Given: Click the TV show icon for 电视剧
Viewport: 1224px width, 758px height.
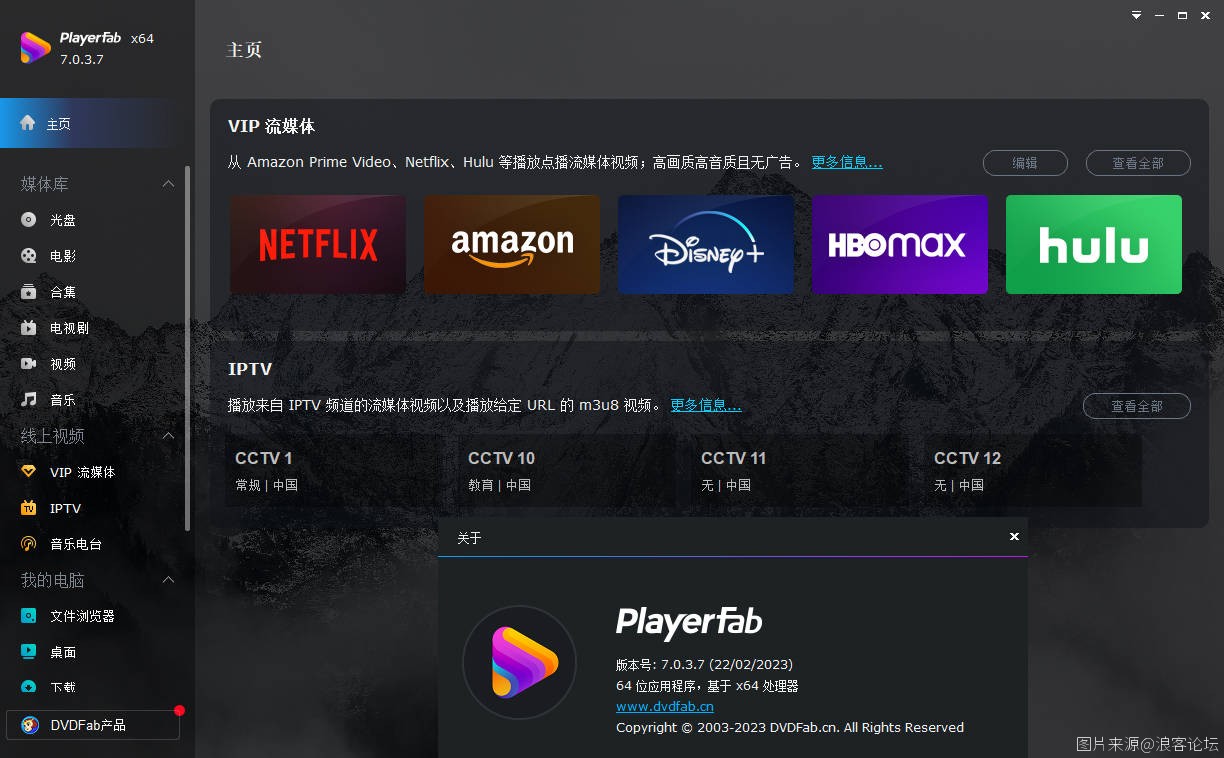Looking at the screenshot, I should pyautogui.click(x=29, y=328).
